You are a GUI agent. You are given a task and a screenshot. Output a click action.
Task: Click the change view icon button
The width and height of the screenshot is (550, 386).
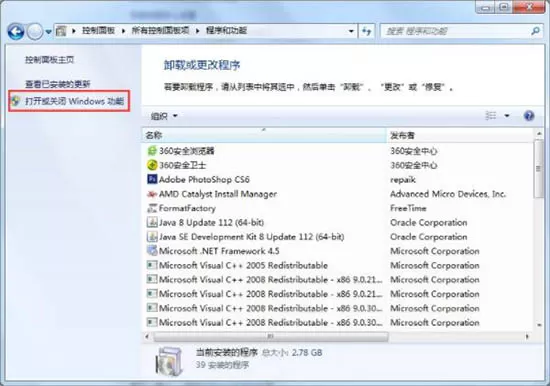[491, 115]
